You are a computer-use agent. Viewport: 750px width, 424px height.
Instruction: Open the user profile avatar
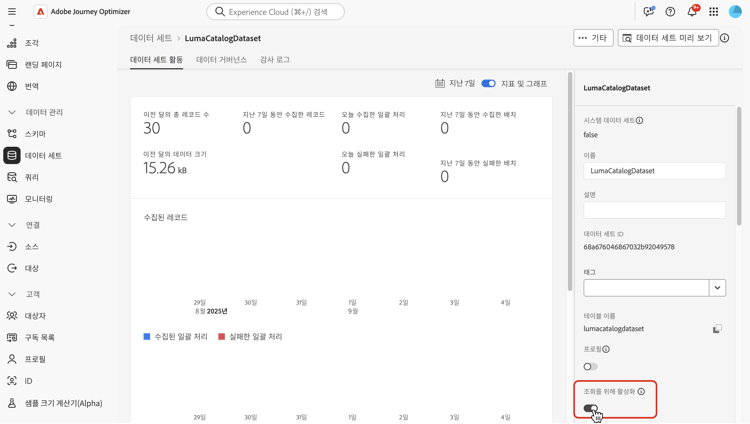pyautogui.click(x=735, y=11)
